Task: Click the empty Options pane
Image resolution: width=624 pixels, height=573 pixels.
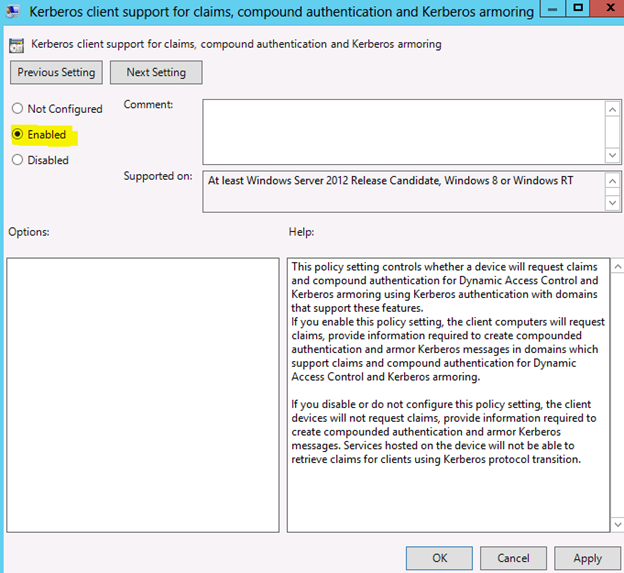Action: pyautogui.click(x=143, y=395)
